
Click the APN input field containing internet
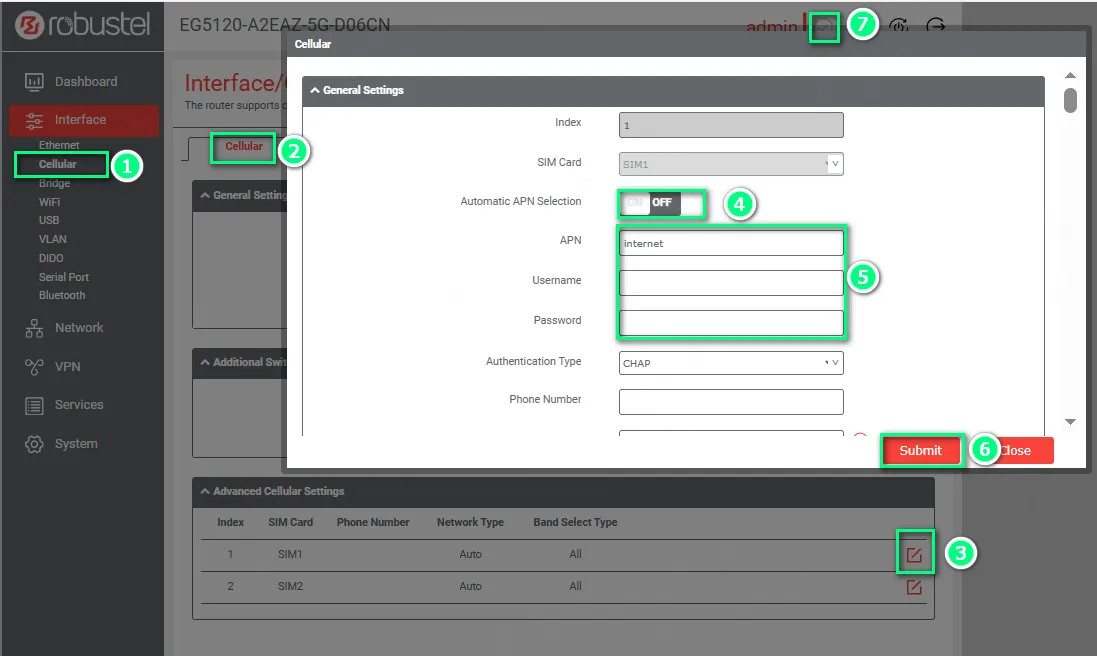tap(731, 243)
